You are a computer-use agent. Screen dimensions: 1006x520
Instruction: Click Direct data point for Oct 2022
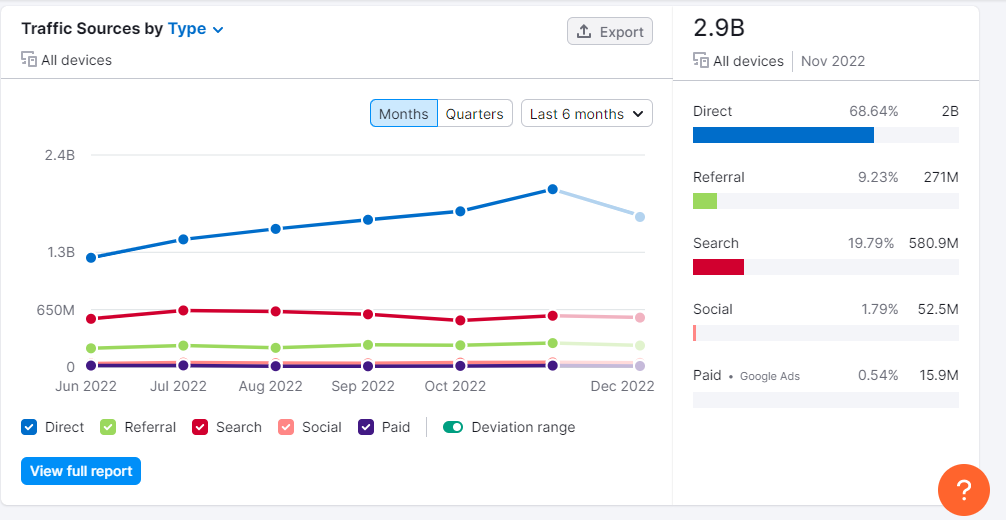pyautogui.click(x=460, y=211)
